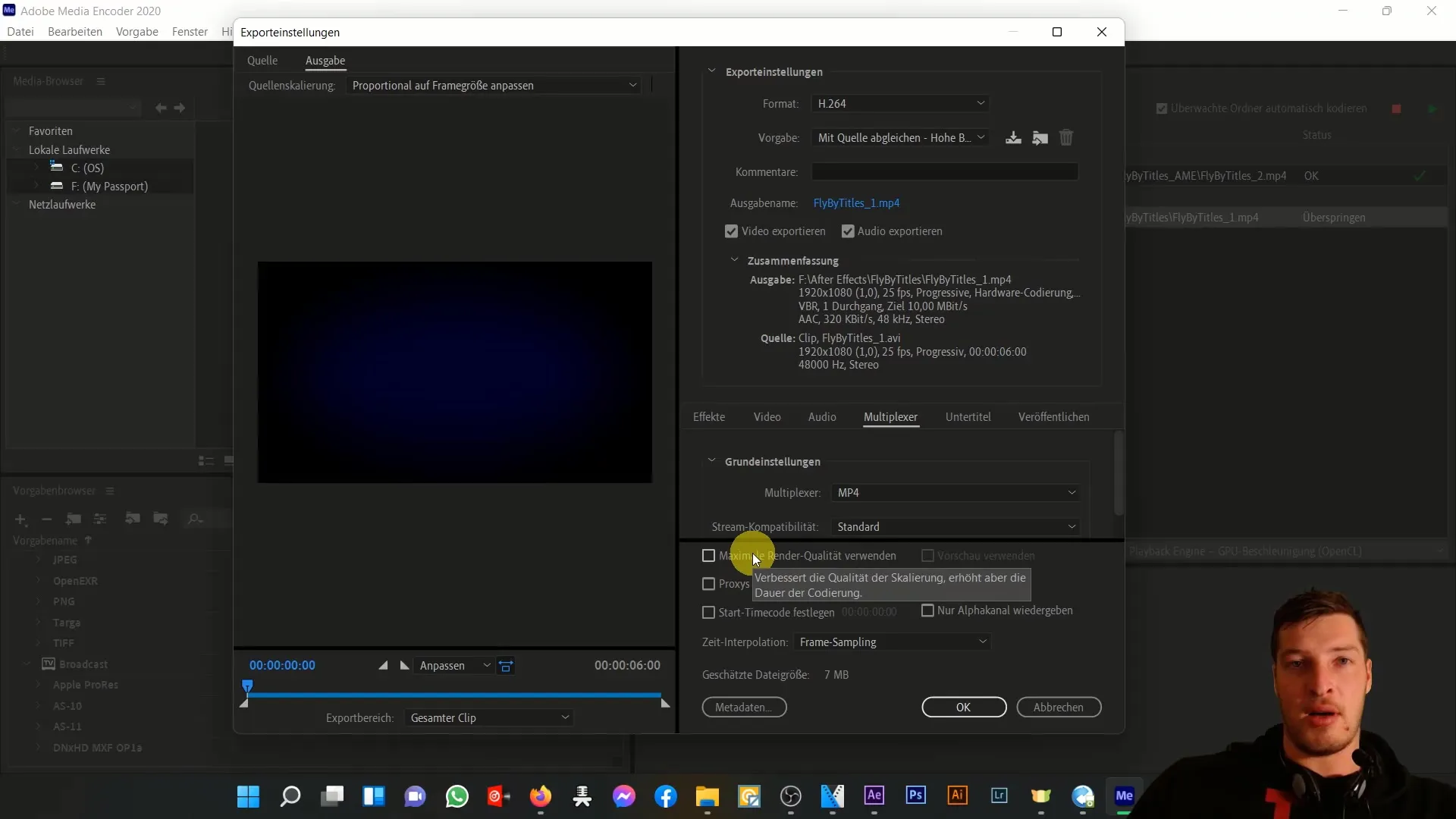
Task: Collapse the Zusammenfassung section
Action: click(734, 260)
